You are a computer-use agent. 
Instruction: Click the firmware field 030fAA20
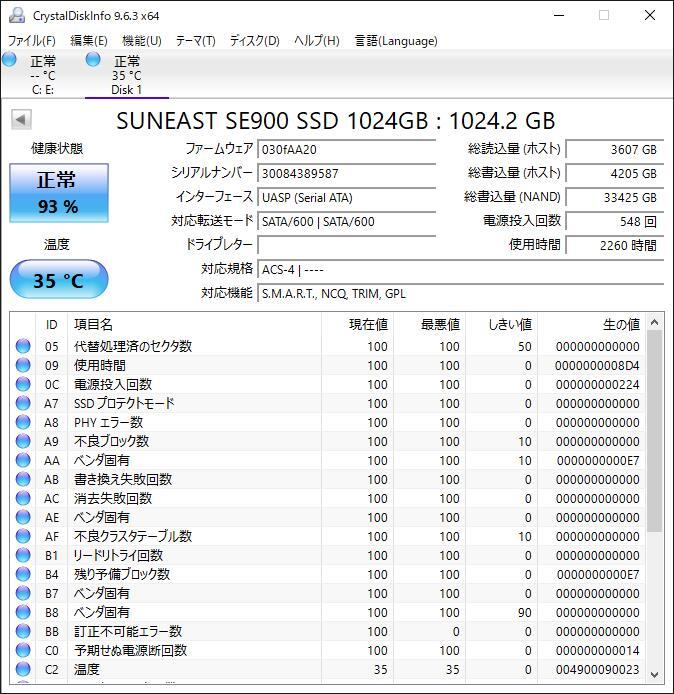(x=347, y=150)
